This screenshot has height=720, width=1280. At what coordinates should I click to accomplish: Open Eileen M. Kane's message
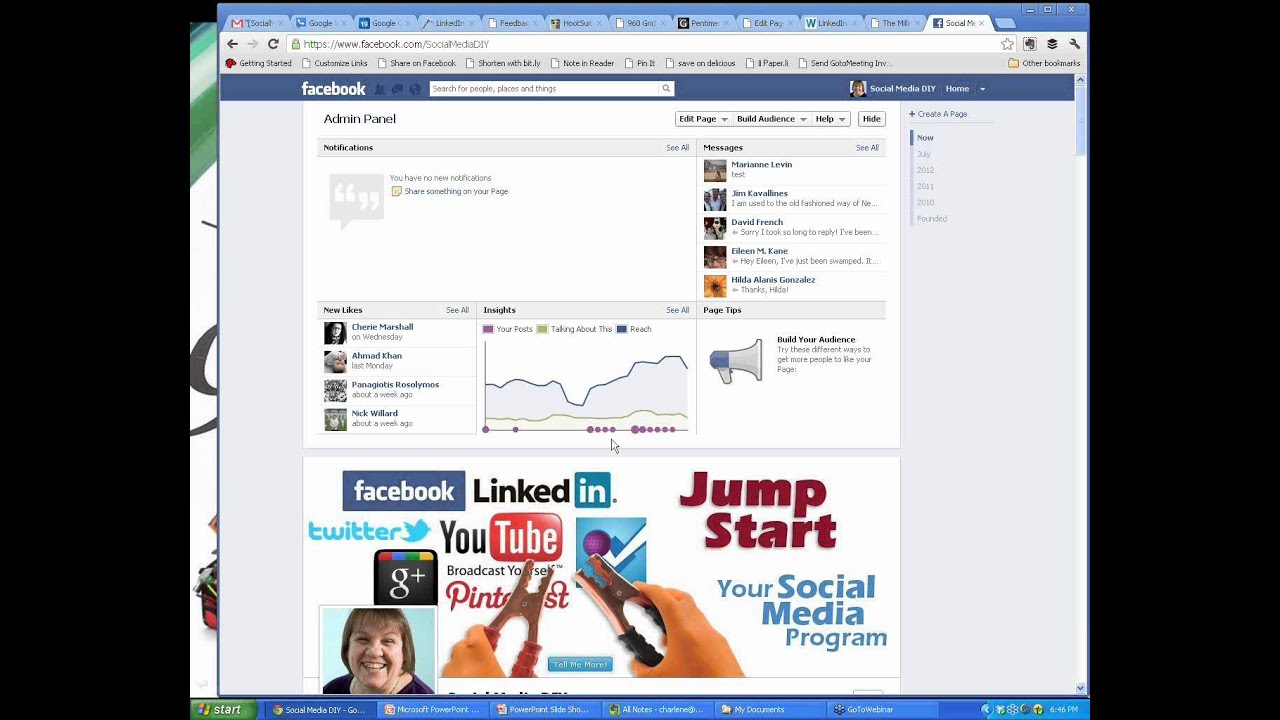click(791, 257)
